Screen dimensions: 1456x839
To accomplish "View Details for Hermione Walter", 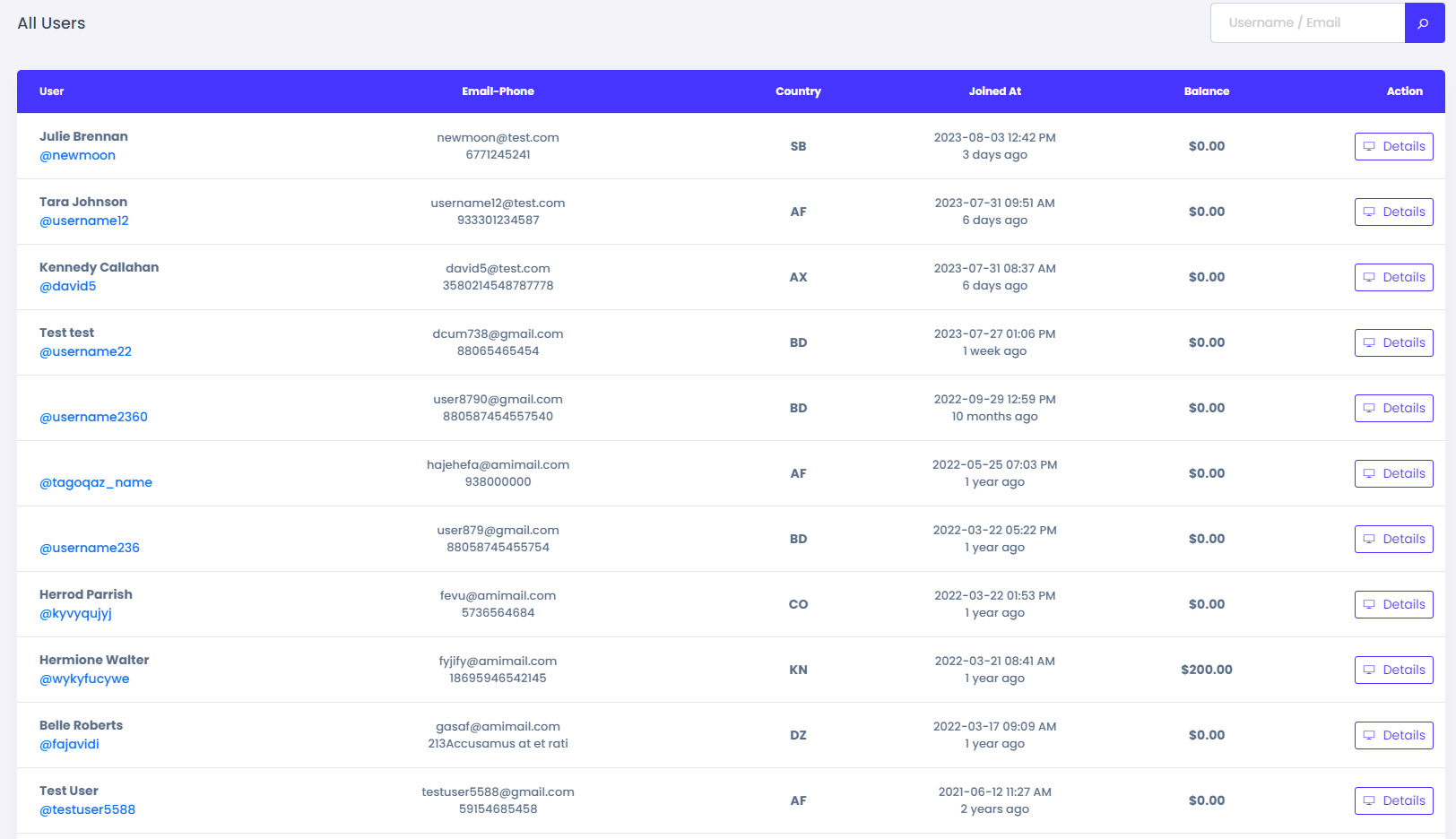I will click(x=1393, y=670).
